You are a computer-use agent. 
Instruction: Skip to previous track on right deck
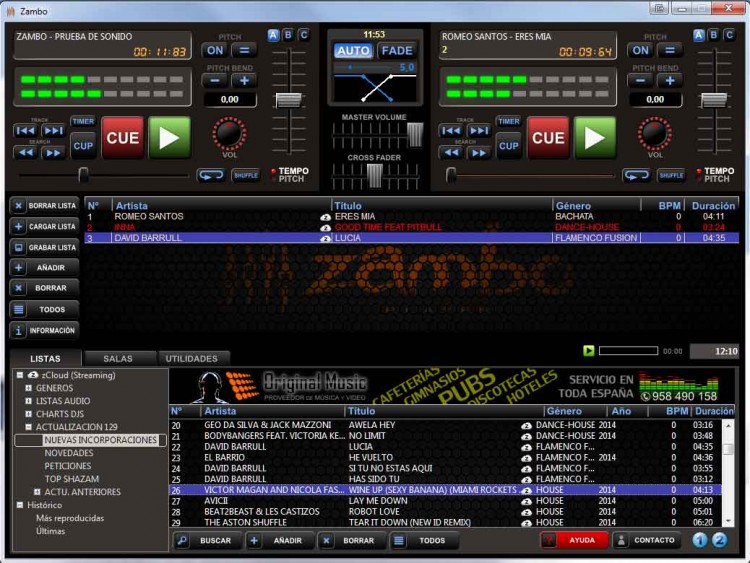coord(451,131)
